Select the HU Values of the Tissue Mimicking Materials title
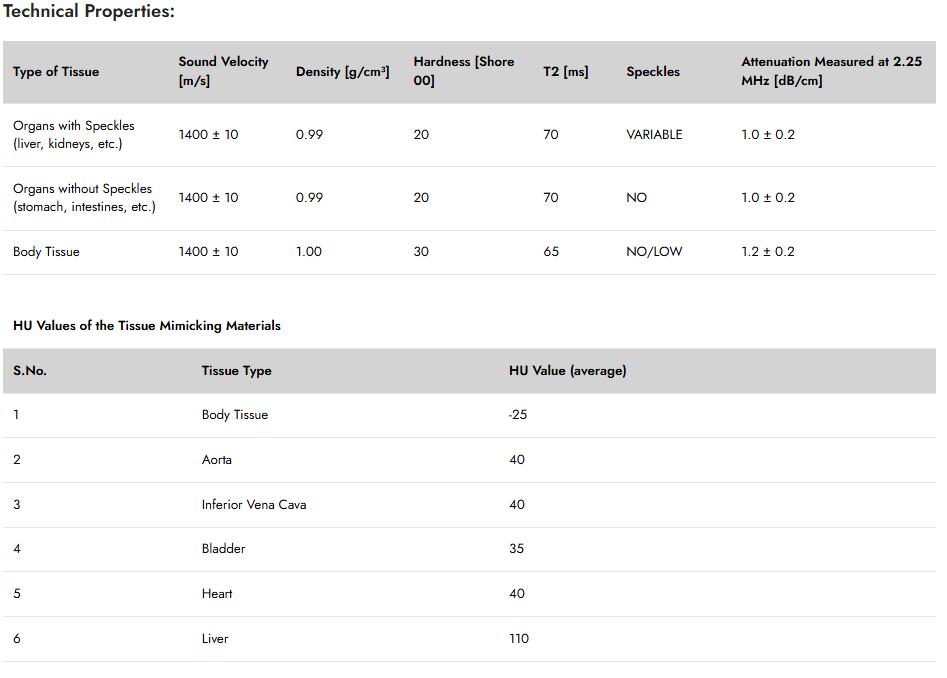The image size is (947, 678). [147, 325]
